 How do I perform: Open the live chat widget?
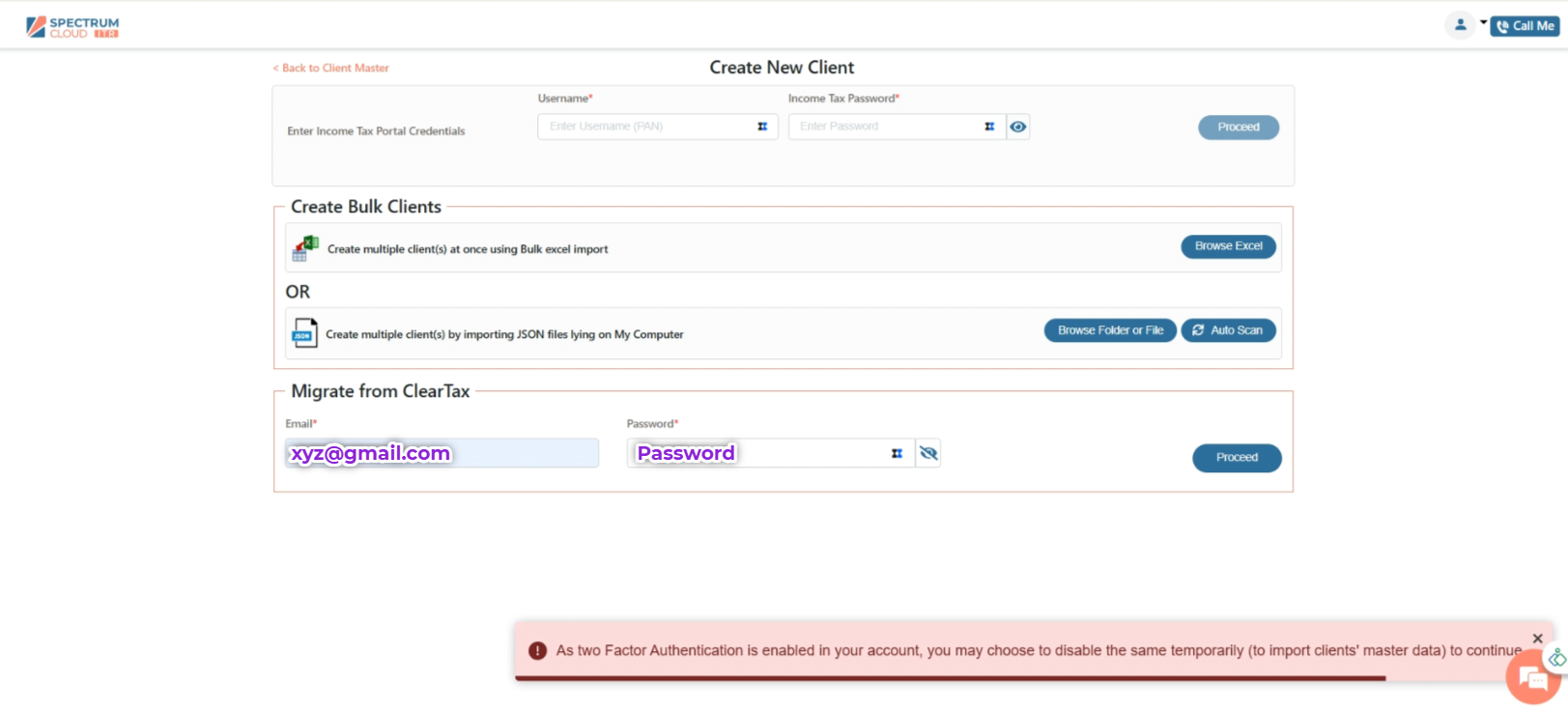[1532, 677]
